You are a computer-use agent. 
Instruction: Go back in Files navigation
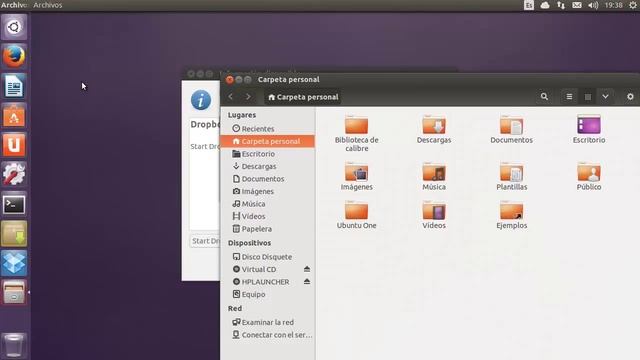click(231, 97)
